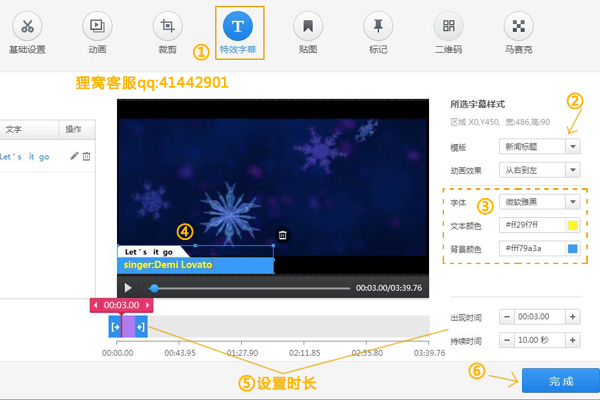Click the background color hex field
This screenshot has height=400, width=600.
click(x=532, y=248)
